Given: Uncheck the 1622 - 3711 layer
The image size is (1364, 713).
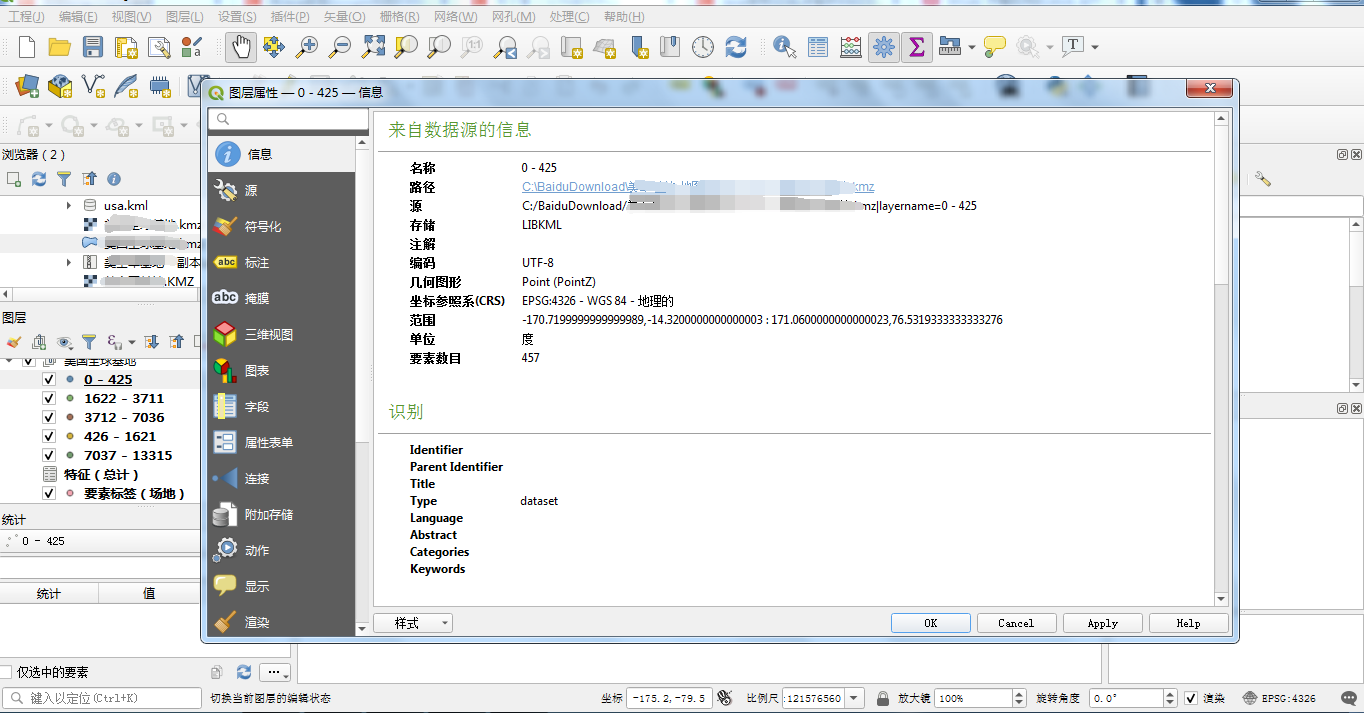Looking at the screenshot, I should tap(47, 398).
